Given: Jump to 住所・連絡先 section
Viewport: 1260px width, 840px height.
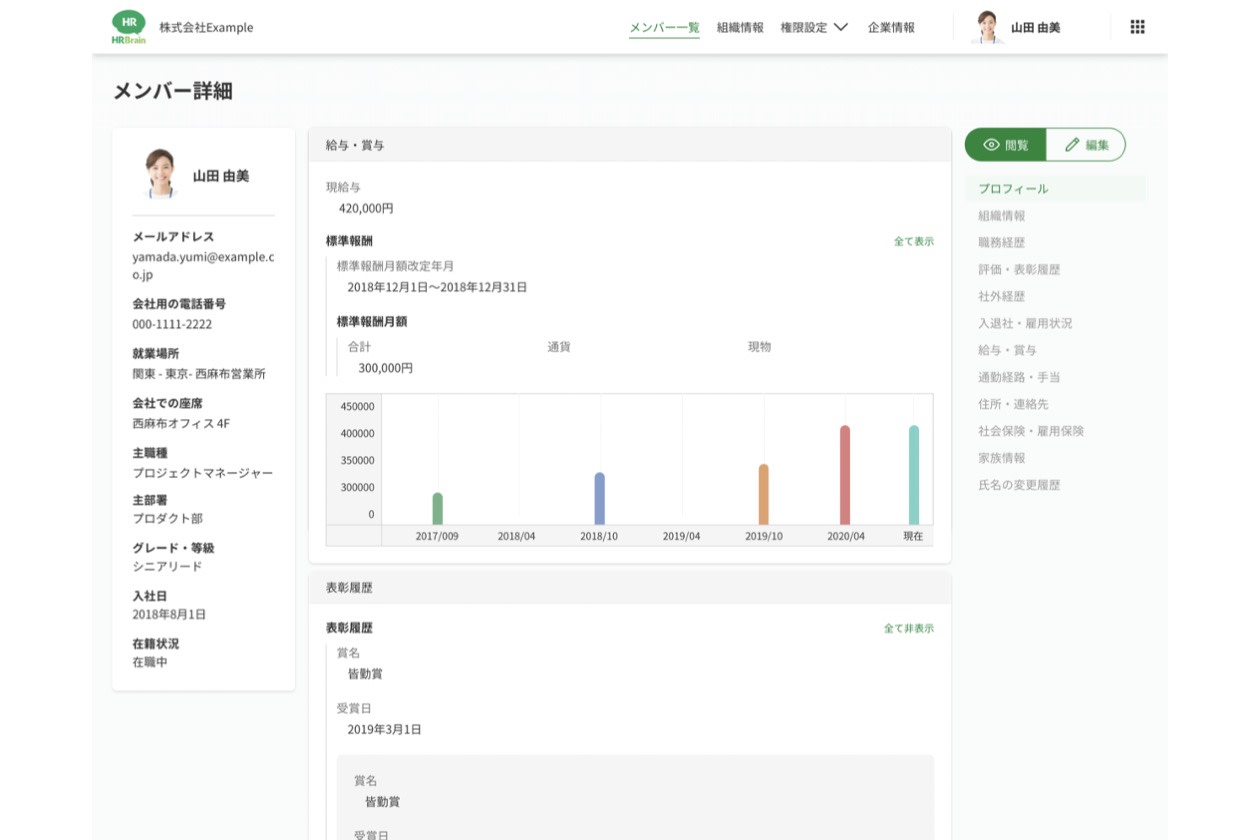Looking at the screenshot, I should [1013, 405].
